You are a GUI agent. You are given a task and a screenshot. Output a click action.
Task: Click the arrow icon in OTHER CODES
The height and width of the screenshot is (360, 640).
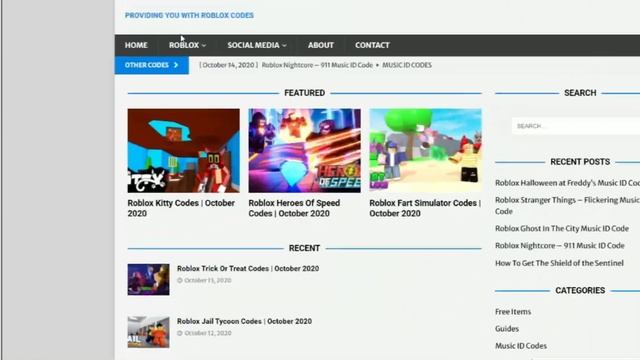point(176,65)
